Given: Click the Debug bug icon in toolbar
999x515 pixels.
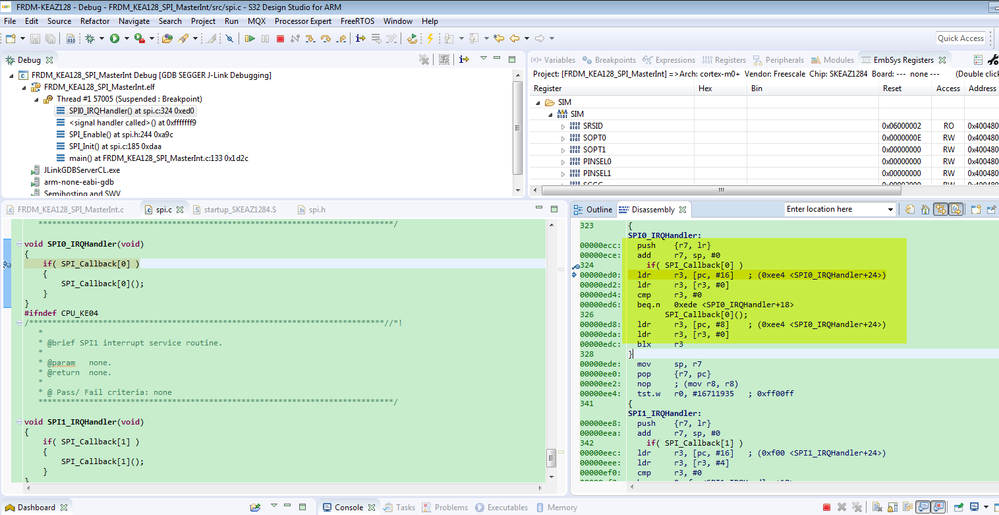Looking at the screenshot, I should coord(90,39).
